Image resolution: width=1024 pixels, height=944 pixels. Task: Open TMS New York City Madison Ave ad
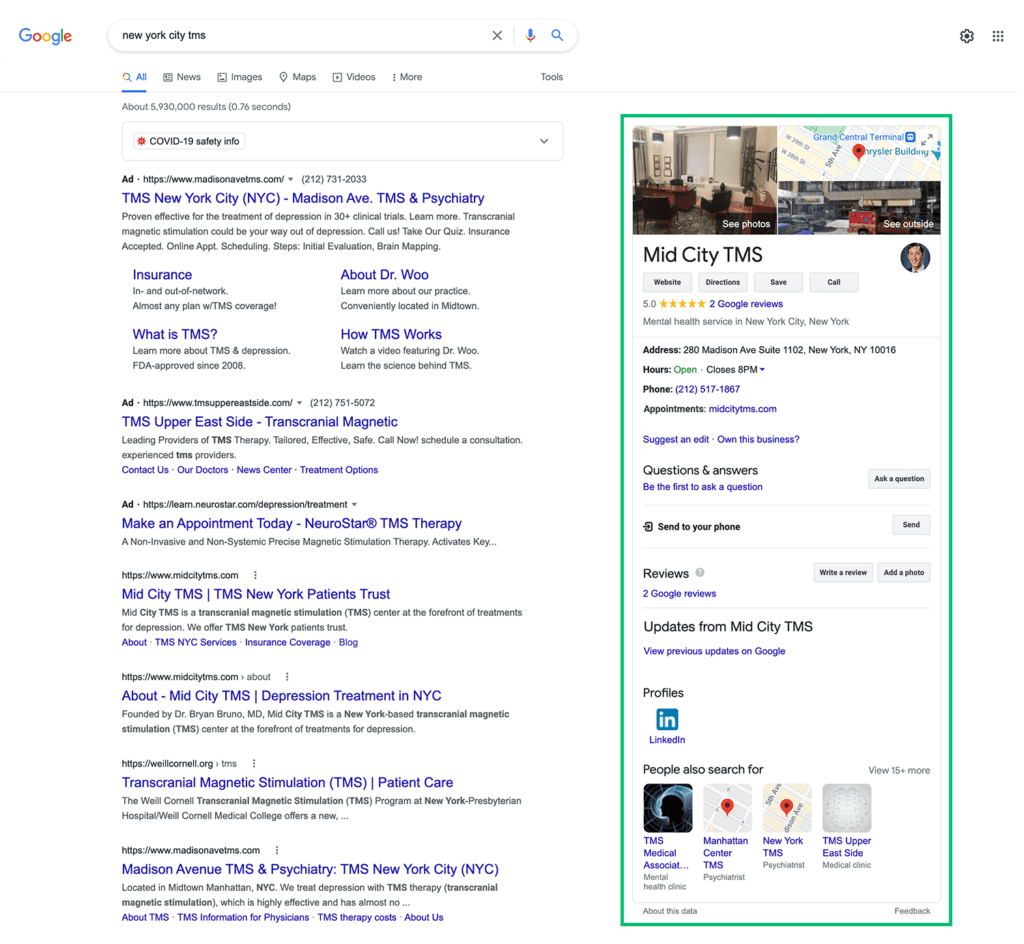(x=303, y=198)
